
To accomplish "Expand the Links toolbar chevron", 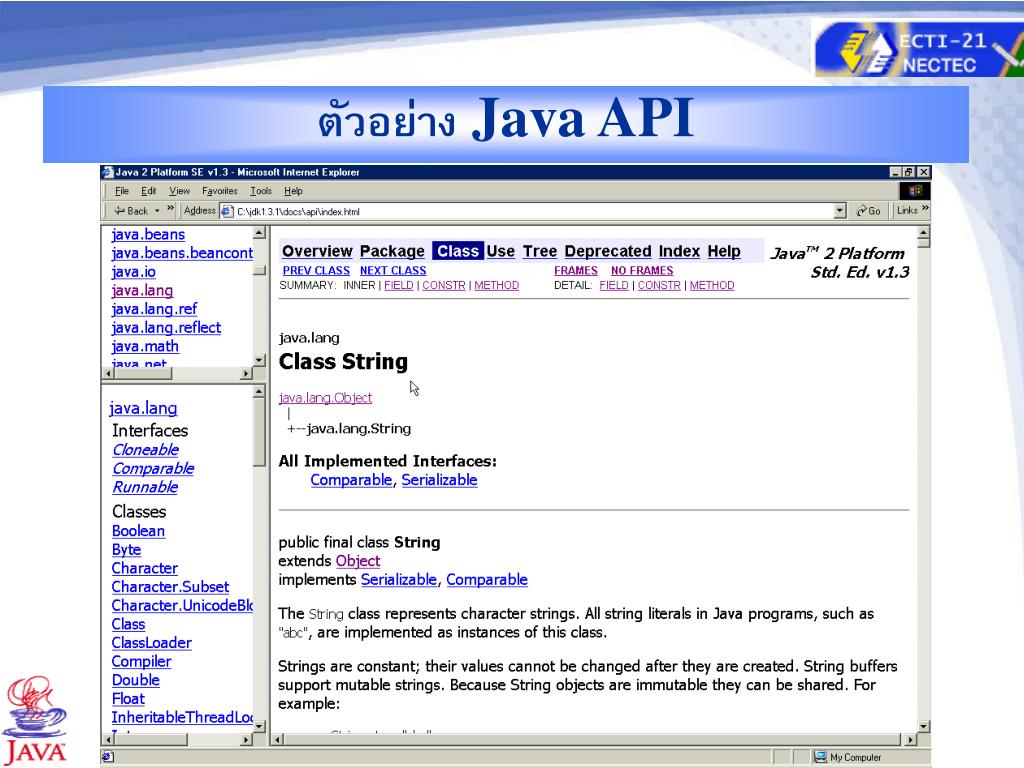I will click(925, 209).
